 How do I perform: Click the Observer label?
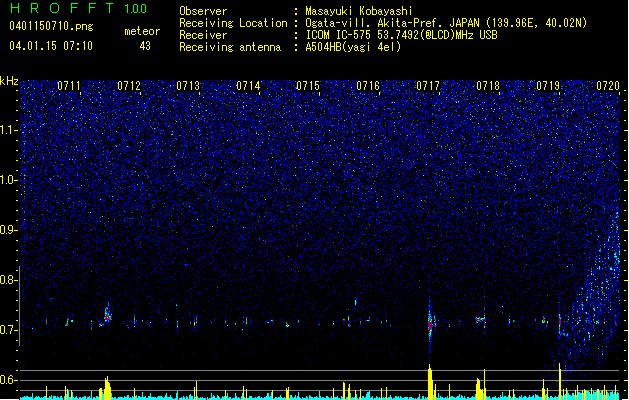pos(203,11)
